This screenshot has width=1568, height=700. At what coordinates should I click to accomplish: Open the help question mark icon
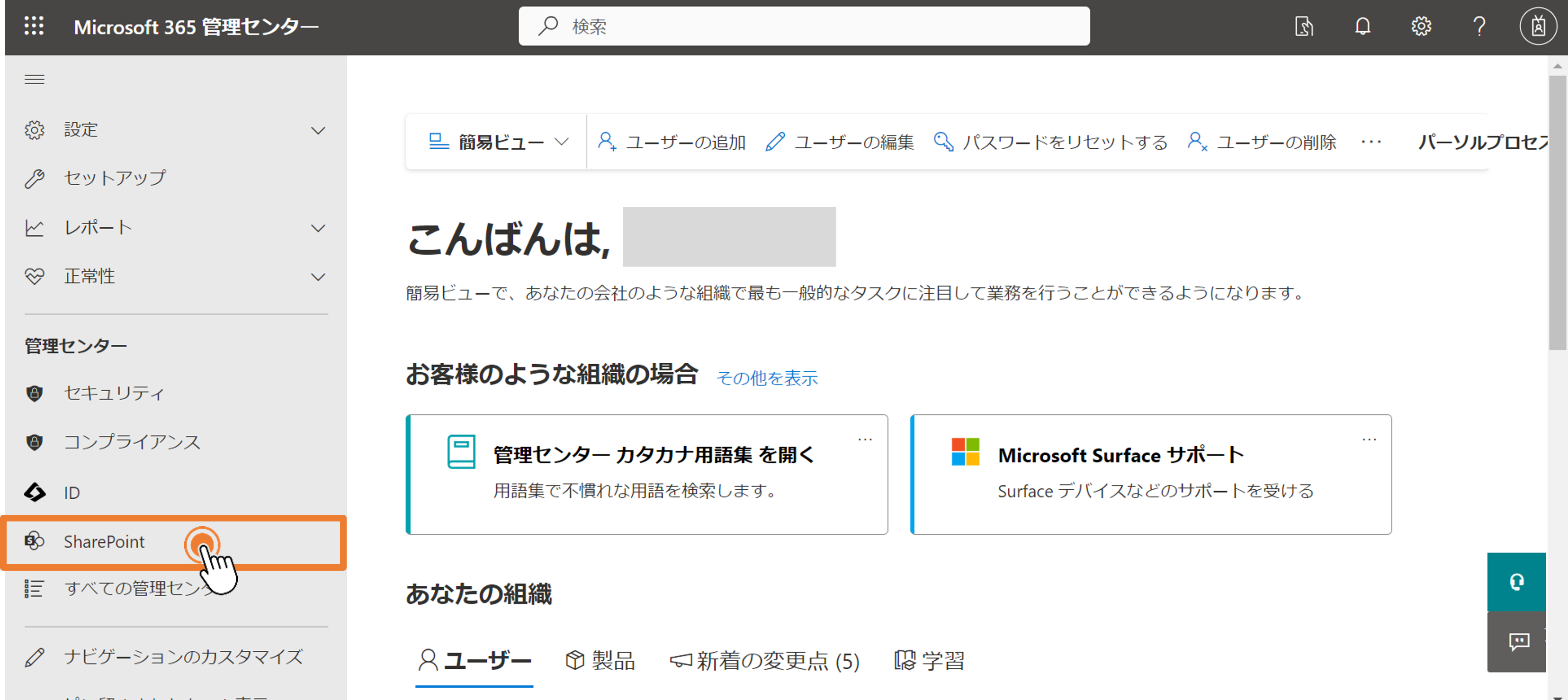1479,26
